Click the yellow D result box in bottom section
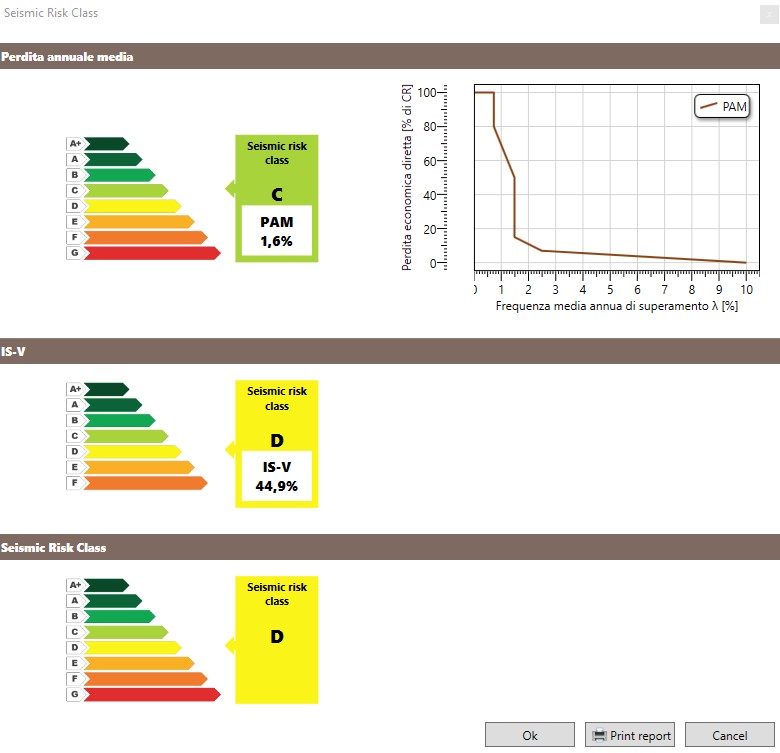Image resolution: width=780 pixels, height=753 pixels. 277,640
